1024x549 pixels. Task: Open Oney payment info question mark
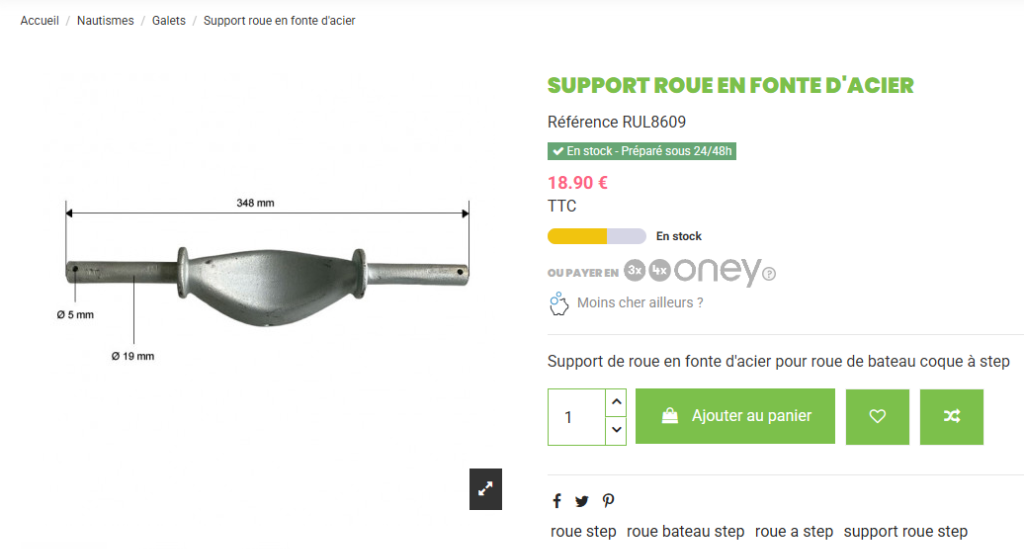(769, 274)
